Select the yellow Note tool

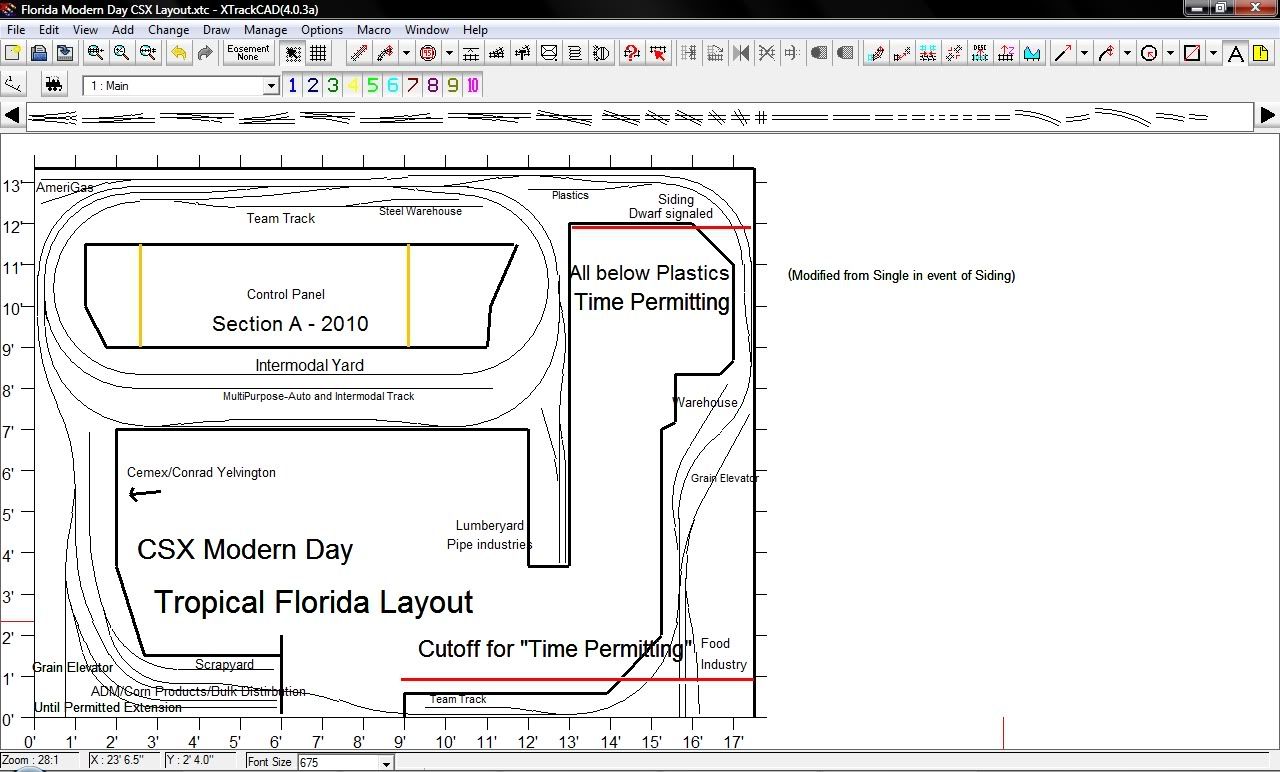1261,53
